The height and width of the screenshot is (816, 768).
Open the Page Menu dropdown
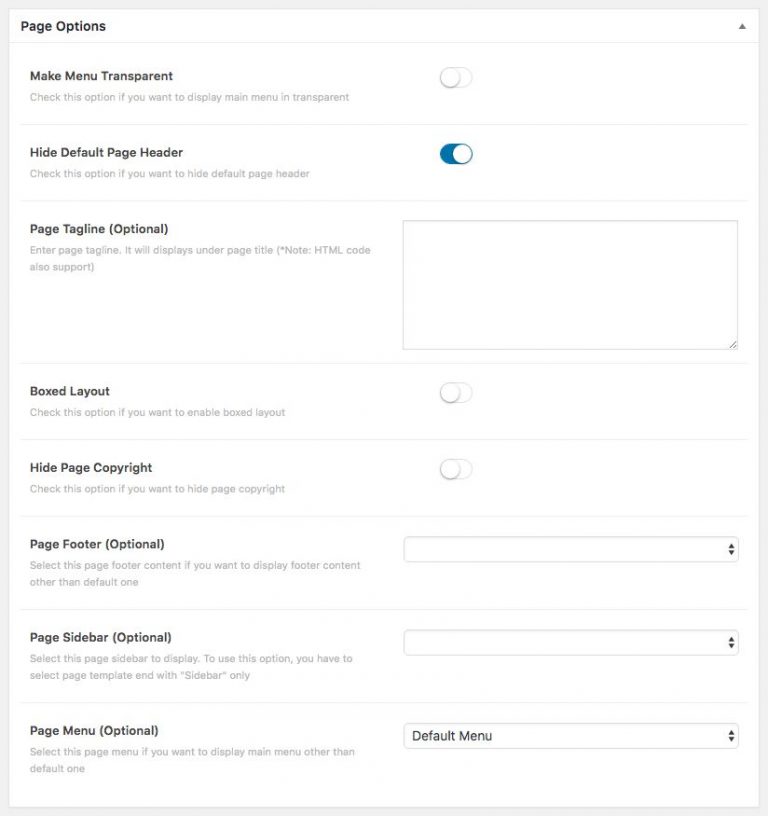pyautogui.click(x=570, y=735)
